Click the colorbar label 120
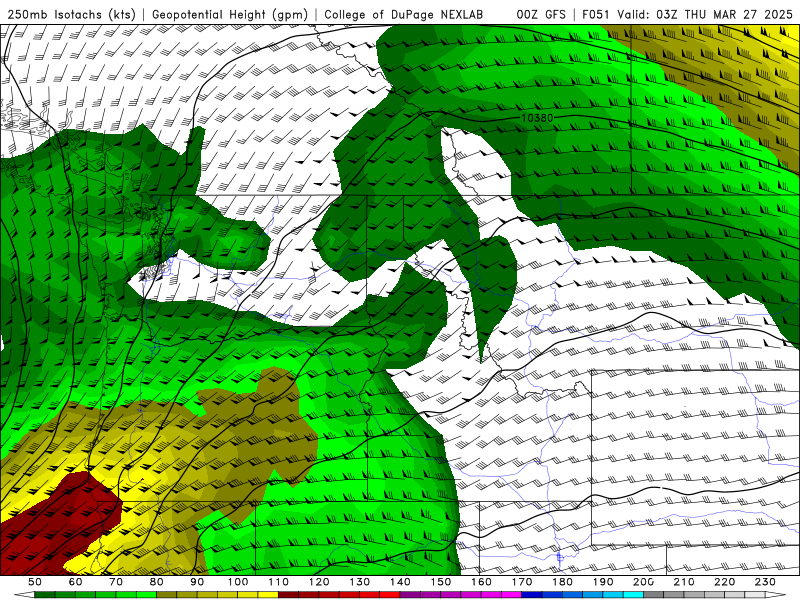The width and height of the screenshot is (800, 600). coord(319,582)
